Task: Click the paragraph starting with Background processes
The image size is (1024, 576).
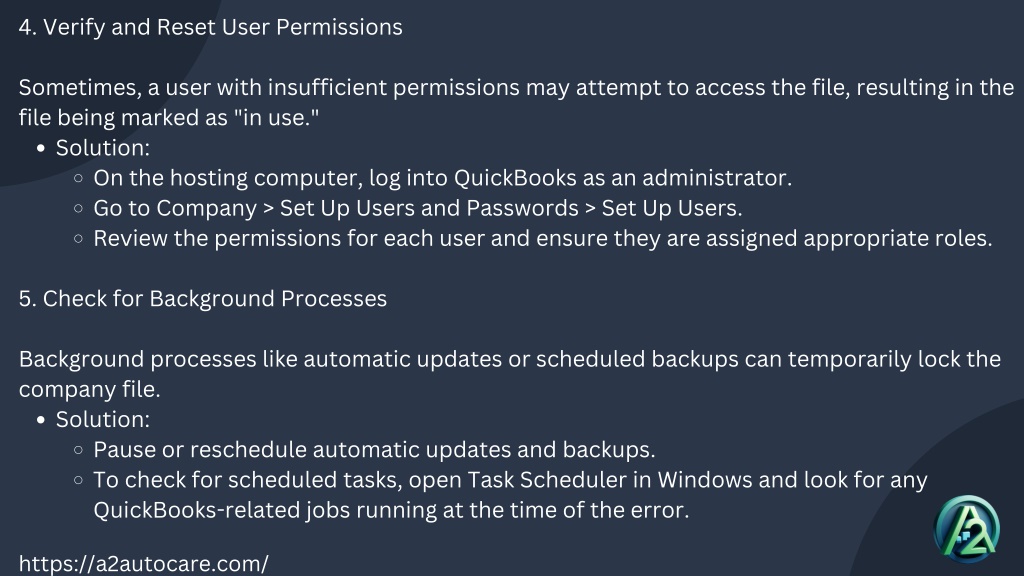Action: pyautogui.click(x=509, y=374)
